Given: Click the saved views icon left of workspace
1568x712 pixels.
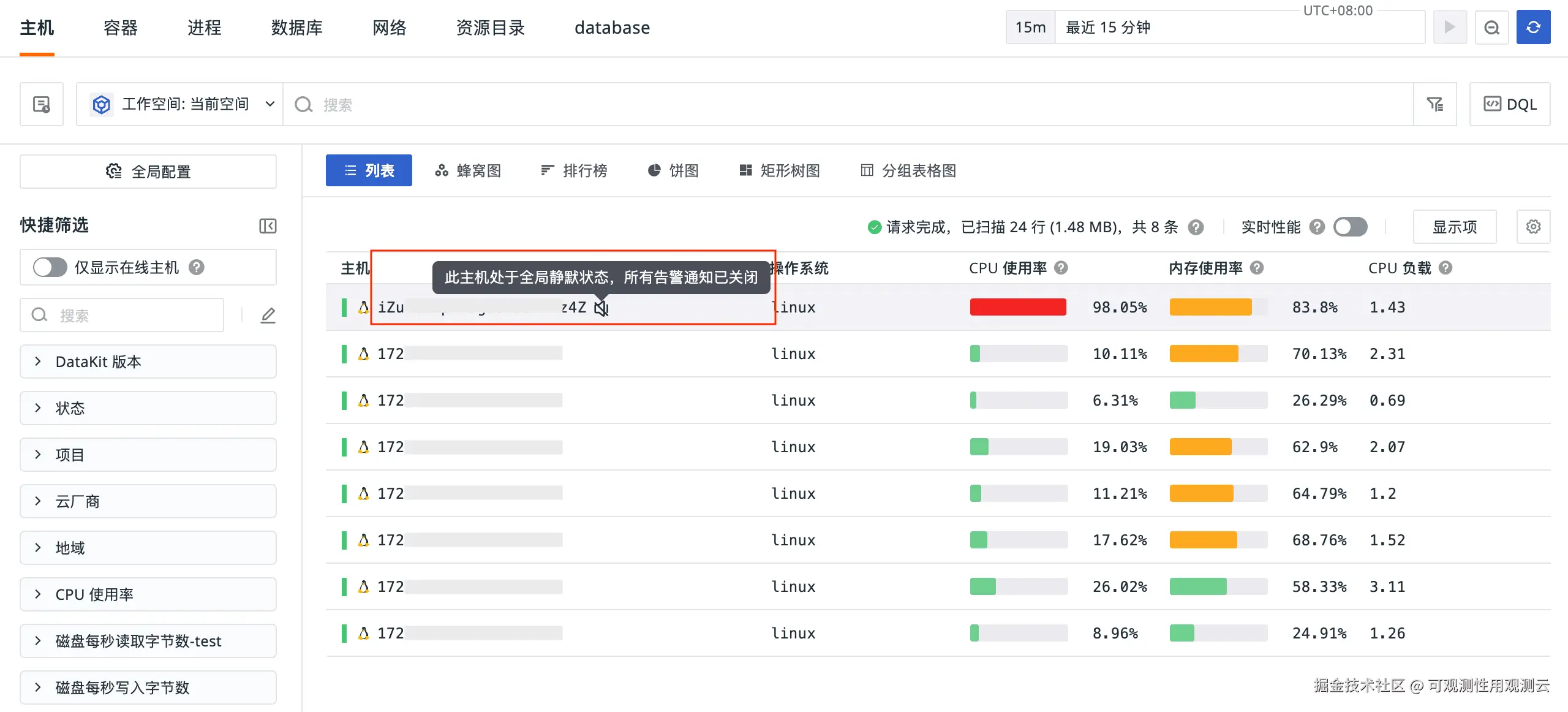Looking at the screenshot, I should click(42, 105).
